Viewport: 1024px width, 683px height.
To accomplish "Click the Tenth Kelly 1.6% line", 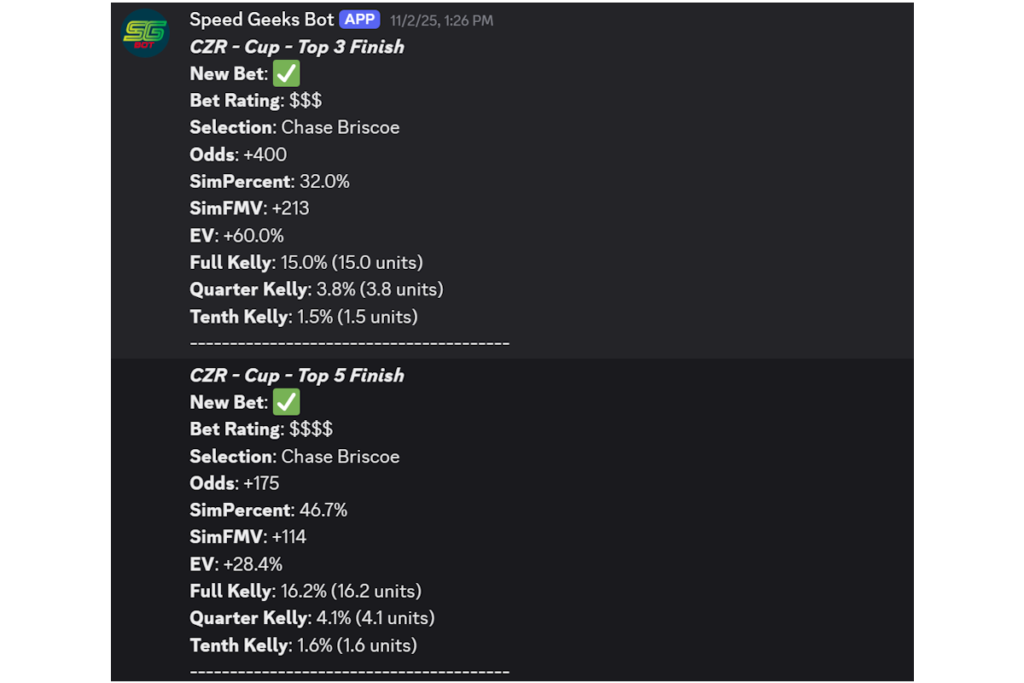I will coord(303,646).
